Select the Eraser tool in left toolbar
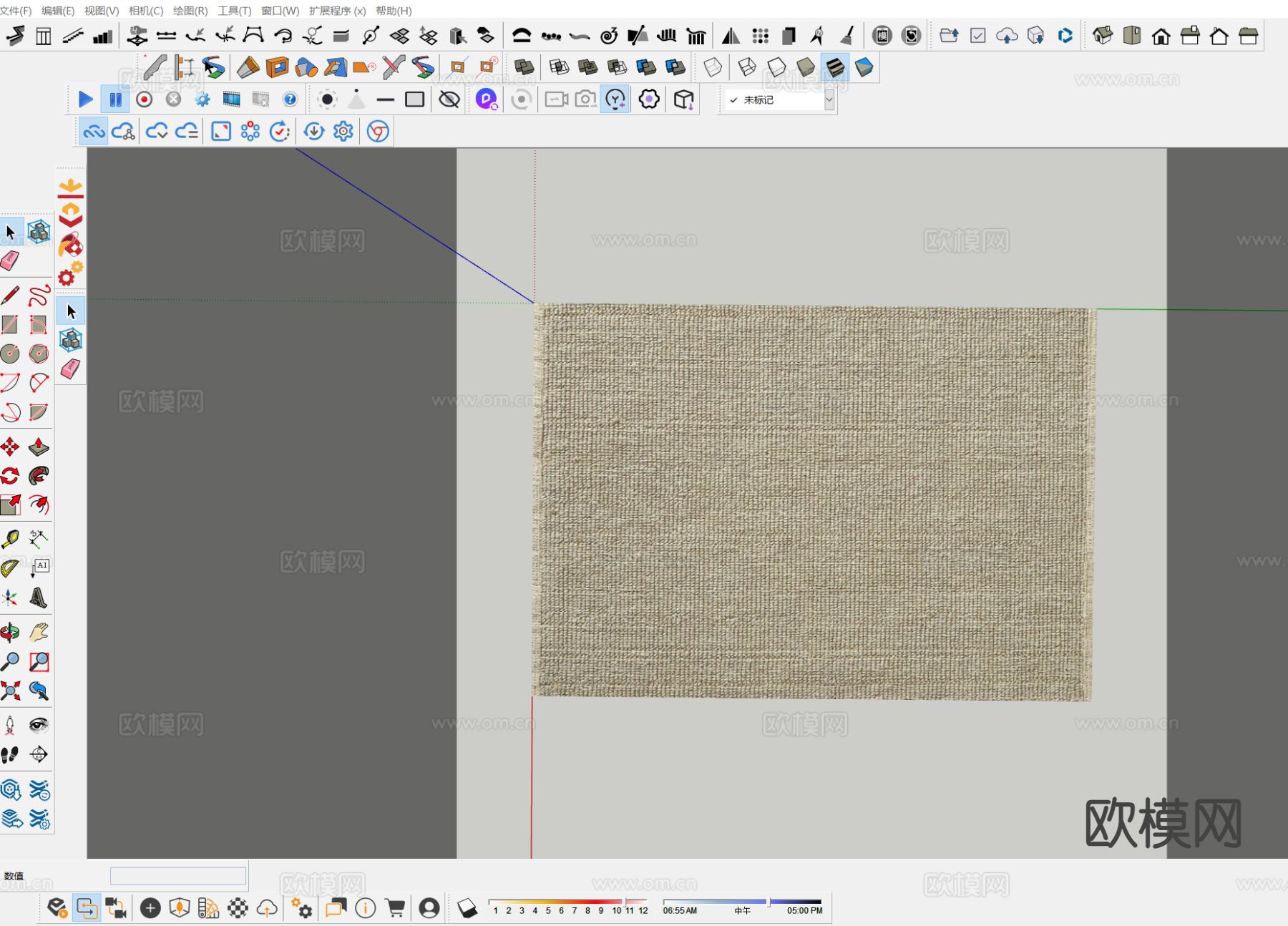 pyautogui.click(x=10, y=261)
